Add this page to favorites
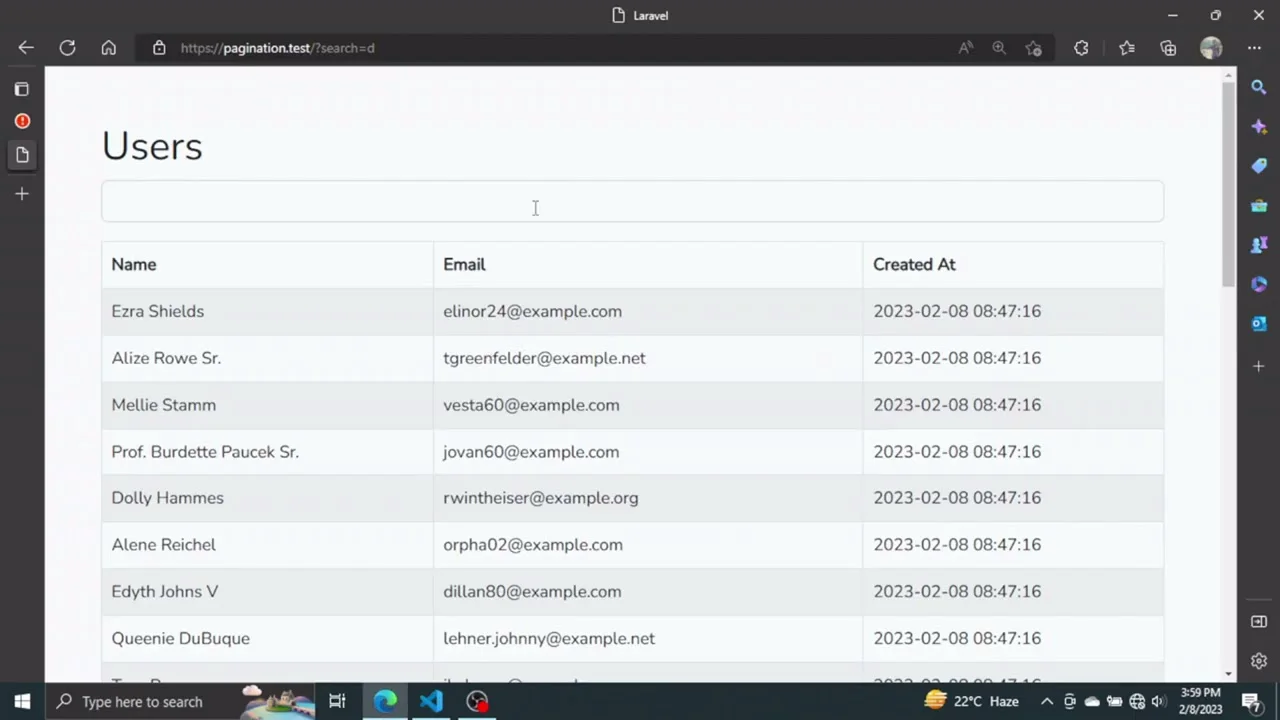 1033,48
